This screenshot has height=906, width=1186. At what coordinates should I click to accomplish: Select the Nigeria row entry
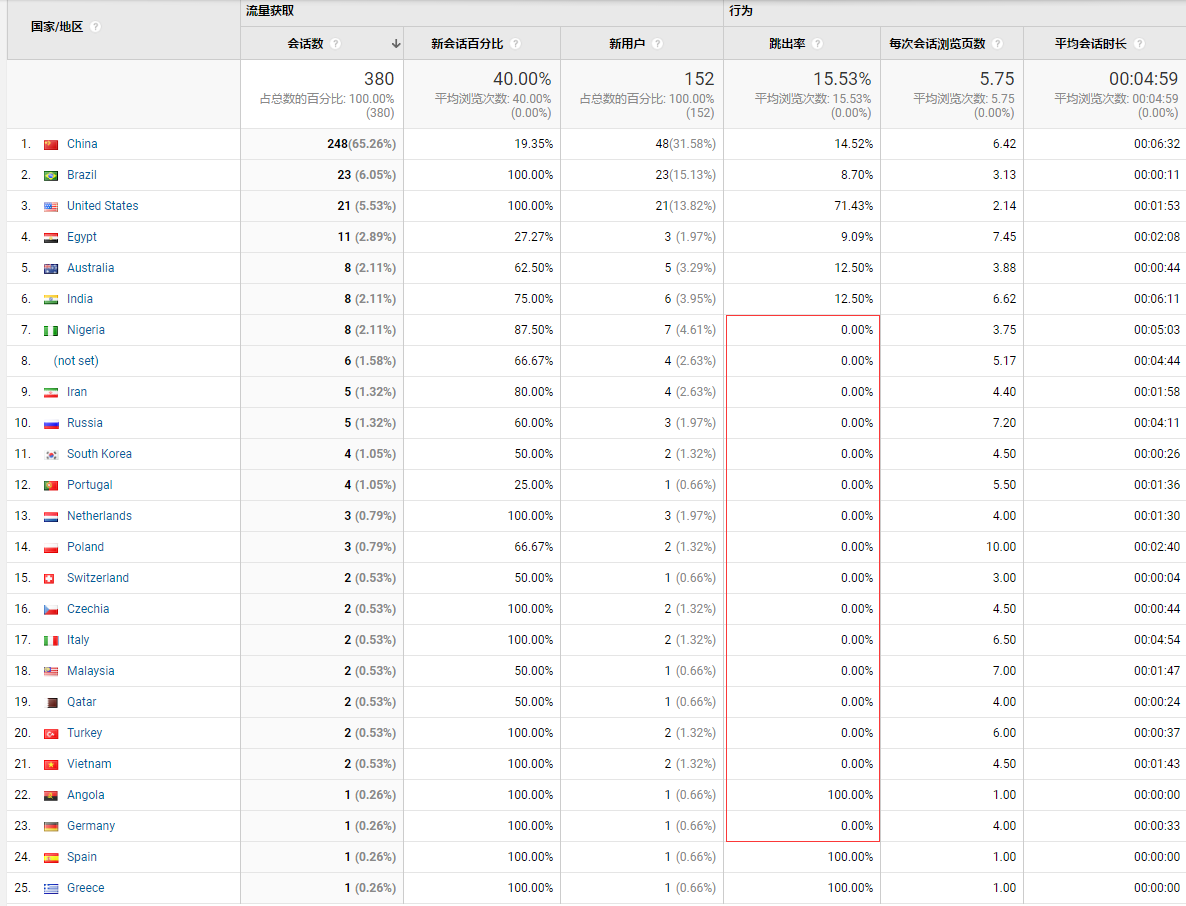[86, 330]
